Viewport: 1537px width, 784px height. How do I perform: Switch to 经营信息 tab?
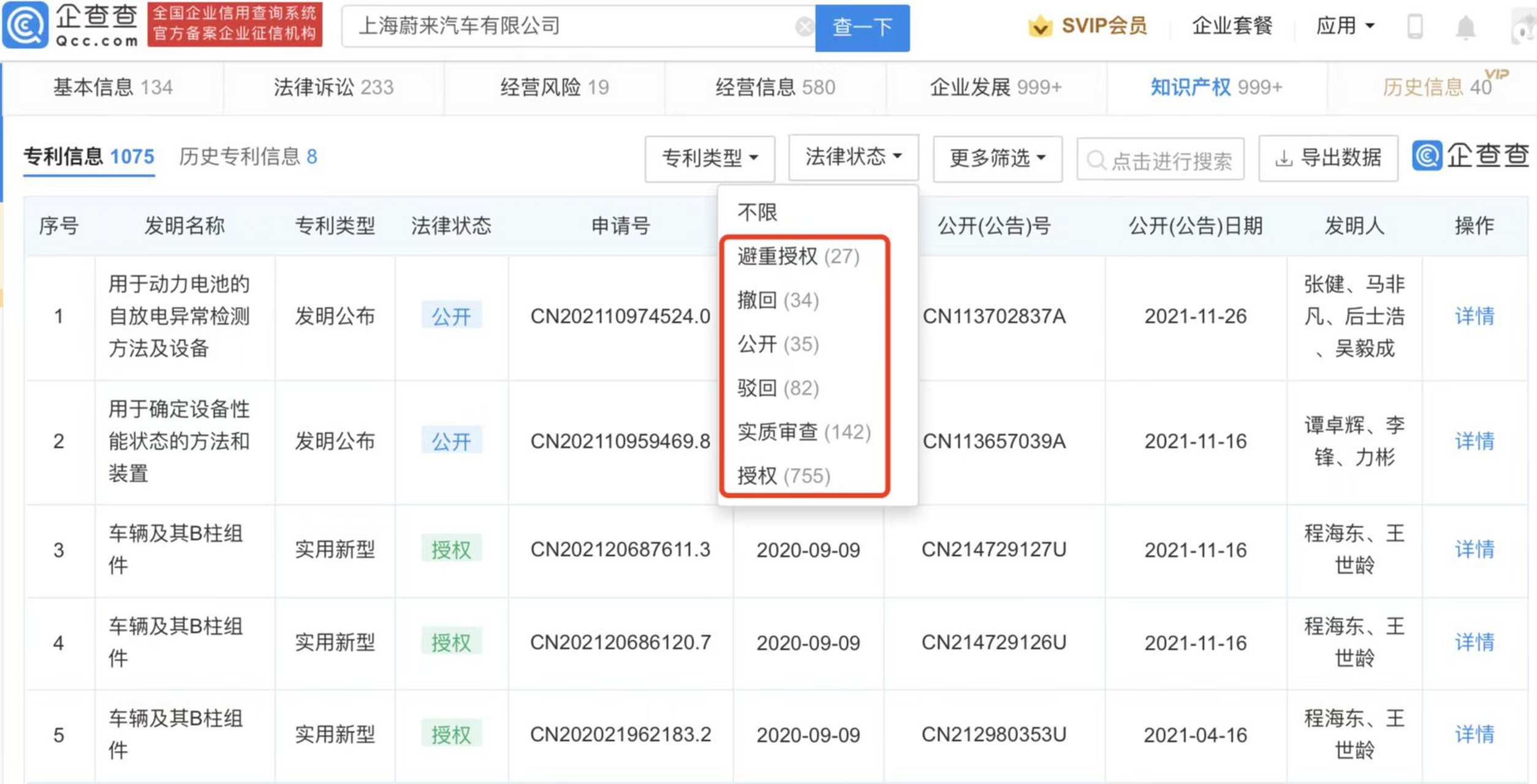click(775, 88)
